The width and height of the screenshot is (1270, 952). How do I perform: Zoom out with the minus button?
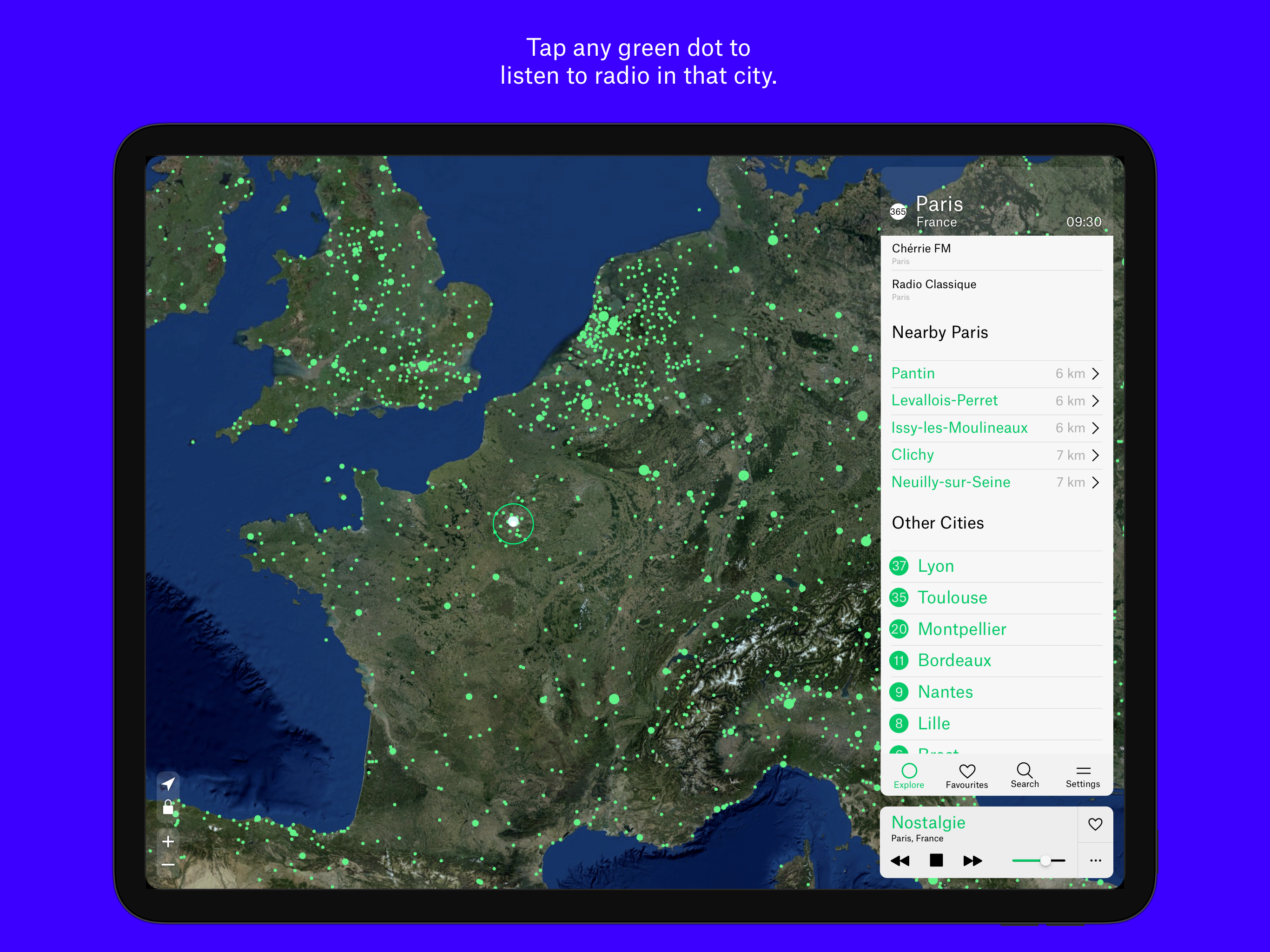168,864
